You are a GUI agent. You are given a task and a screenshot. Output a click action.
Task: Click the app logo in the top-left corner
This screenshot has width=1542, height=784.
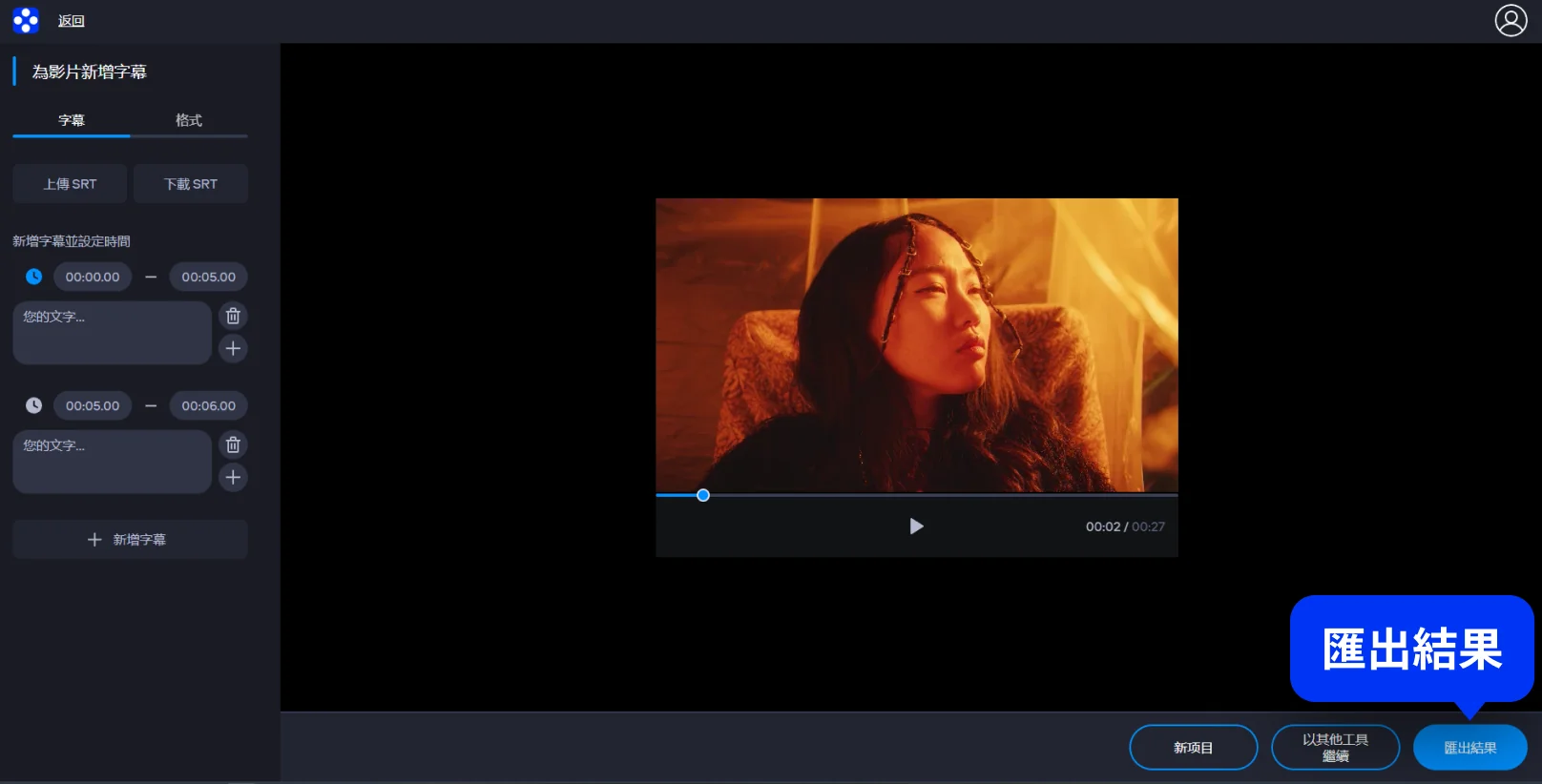coord(26,20)
